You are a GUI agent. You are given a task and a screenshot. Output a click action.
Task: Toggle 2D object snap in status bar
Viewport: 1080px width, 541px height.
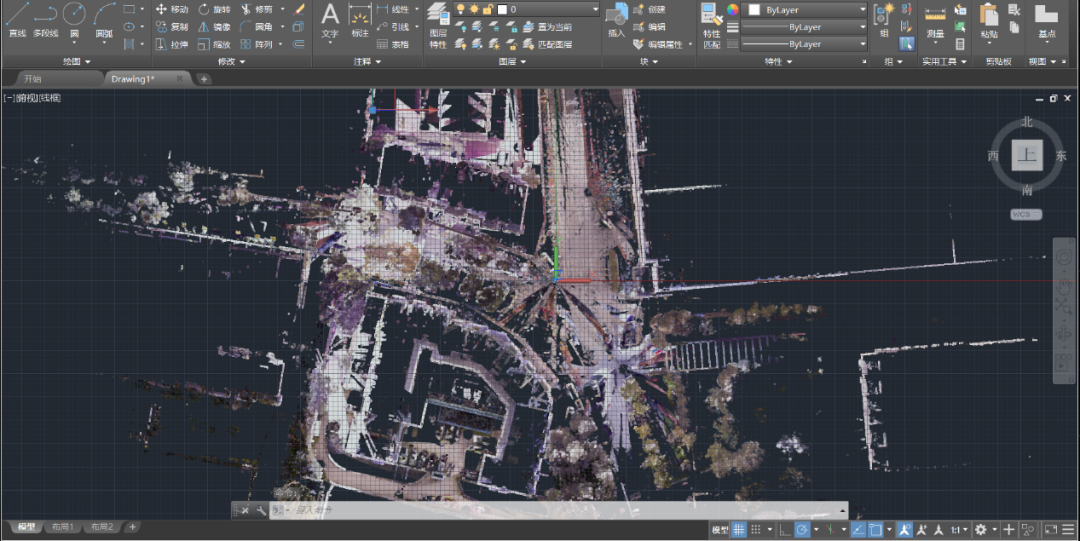(875, 529)
